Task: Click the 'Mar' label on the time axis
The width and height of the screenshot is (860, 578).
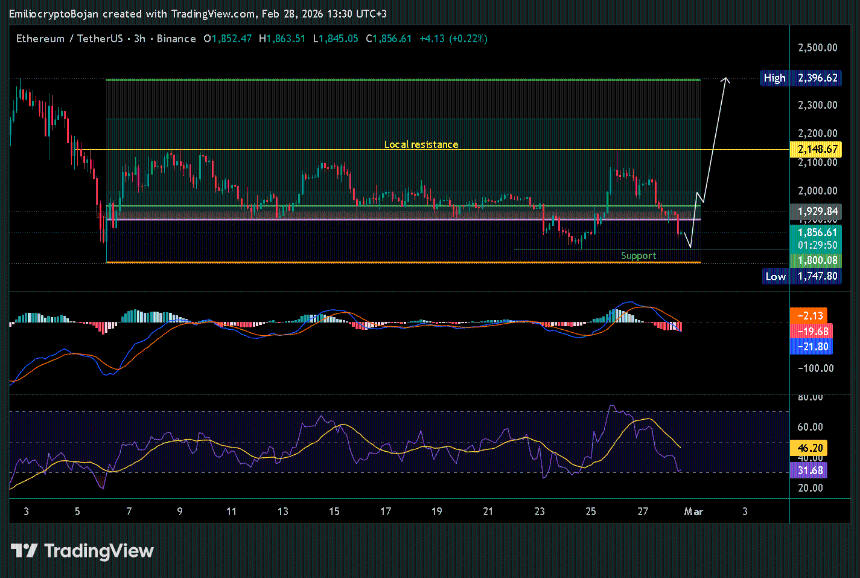Action: click(692, 511)
